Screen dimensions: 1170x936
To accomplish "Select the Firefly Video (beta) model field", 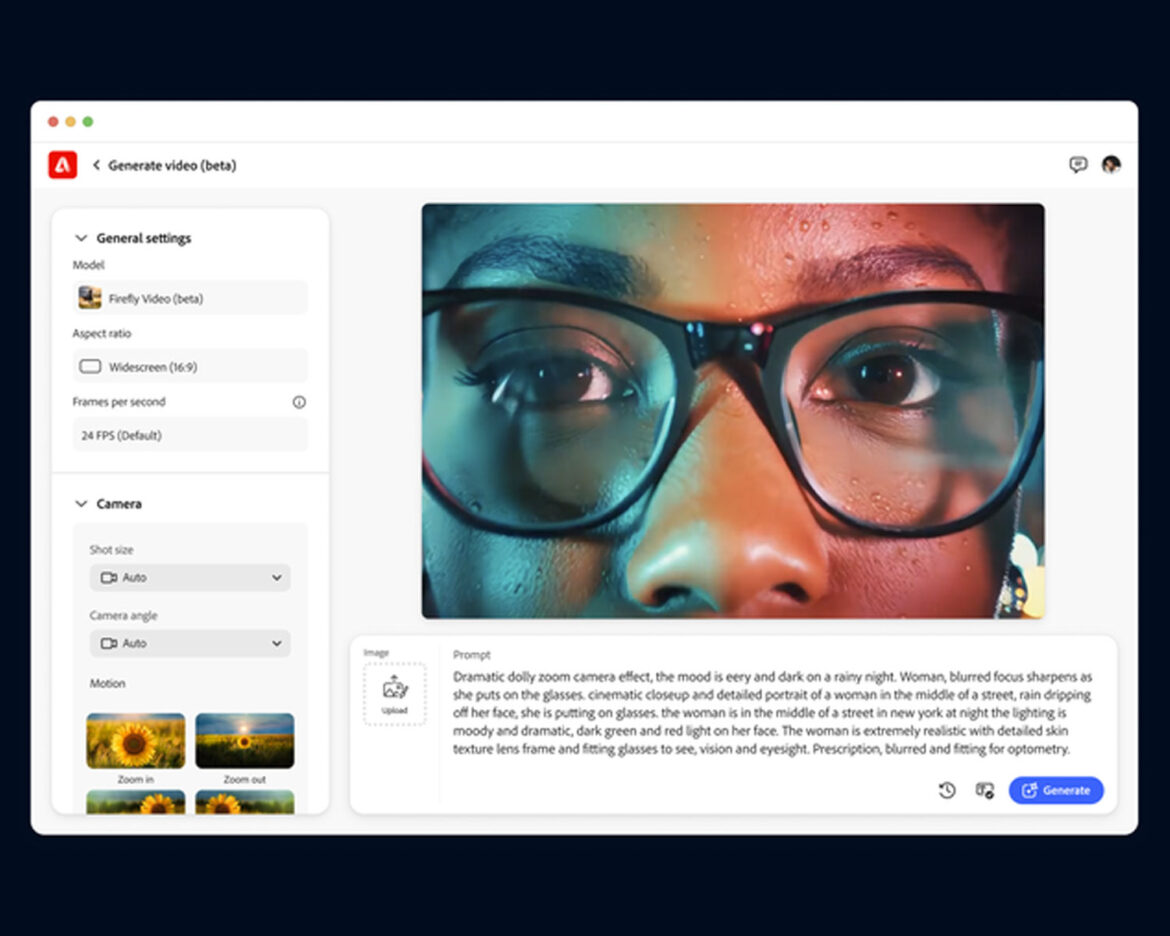I will coord(190,298).
